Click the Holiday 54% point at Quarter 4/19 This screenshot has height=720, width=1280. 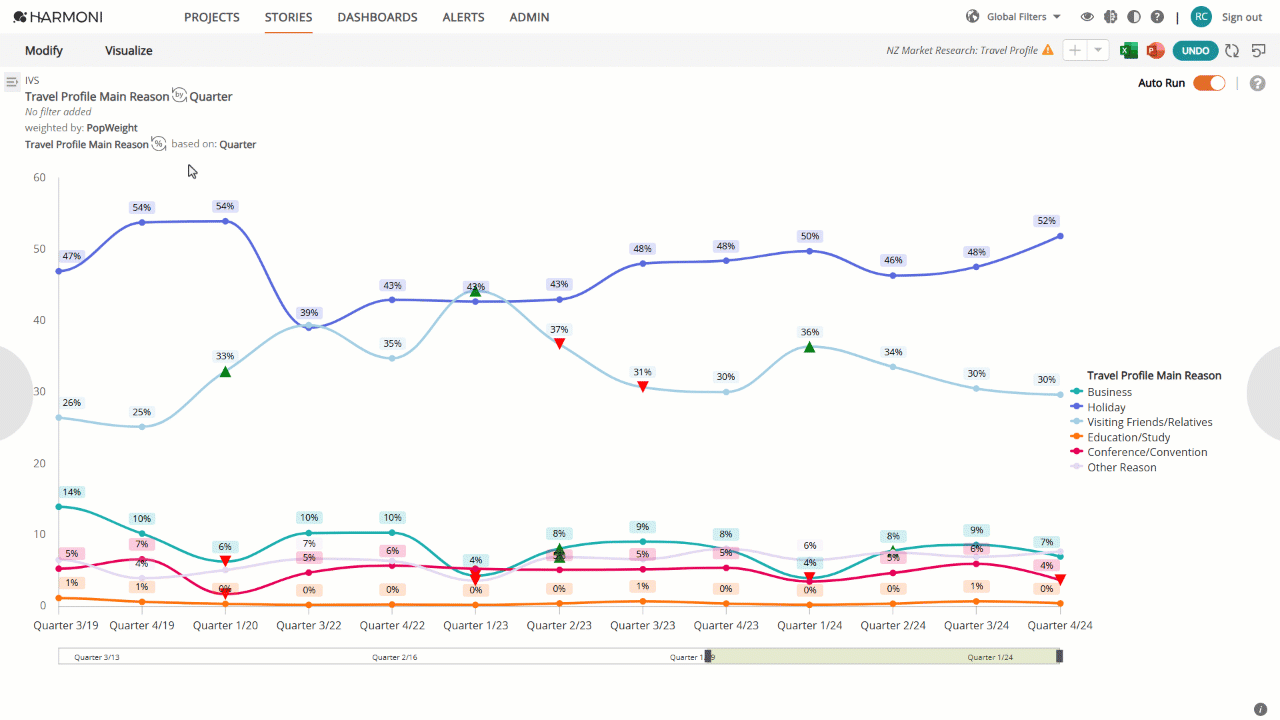click(x=142, y=222)
